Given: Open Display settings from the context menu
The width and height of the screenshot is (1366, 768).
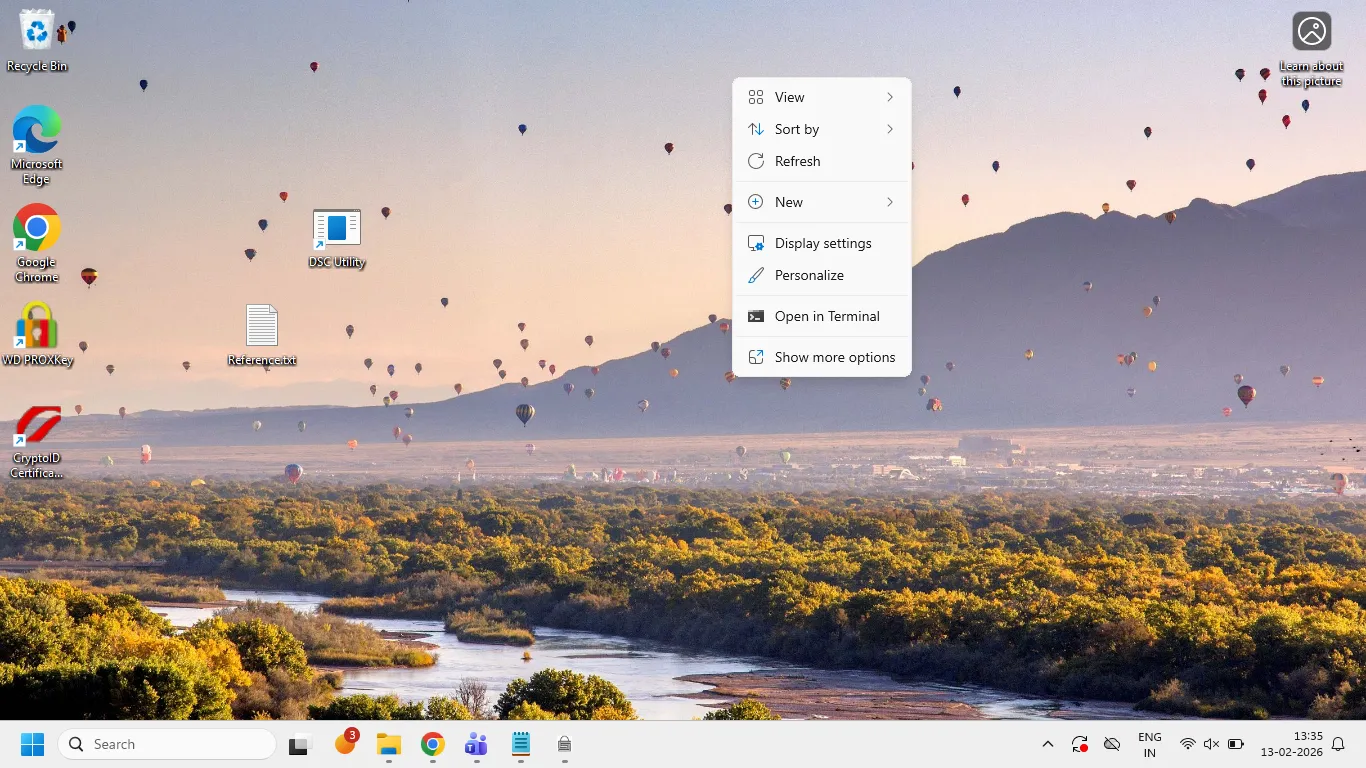Looking at the screenshot, I should pyautogui.click(x=822, y=243).
